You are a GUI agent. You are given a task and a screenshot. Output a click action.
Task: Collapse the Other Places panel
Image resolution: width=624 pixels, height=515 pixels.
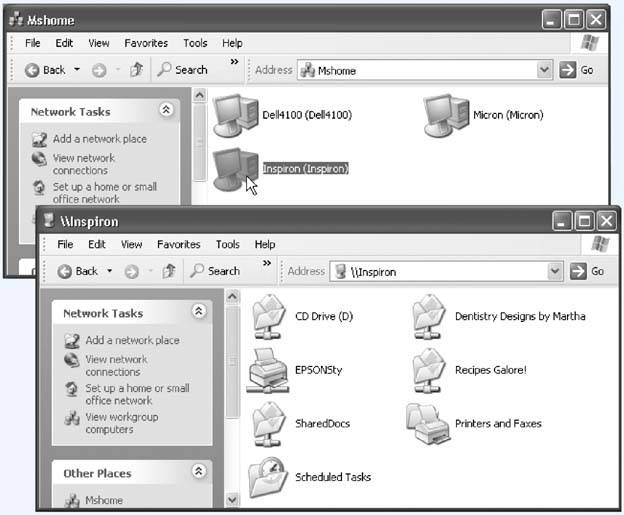pyautogui.click(x=199, y=471)
